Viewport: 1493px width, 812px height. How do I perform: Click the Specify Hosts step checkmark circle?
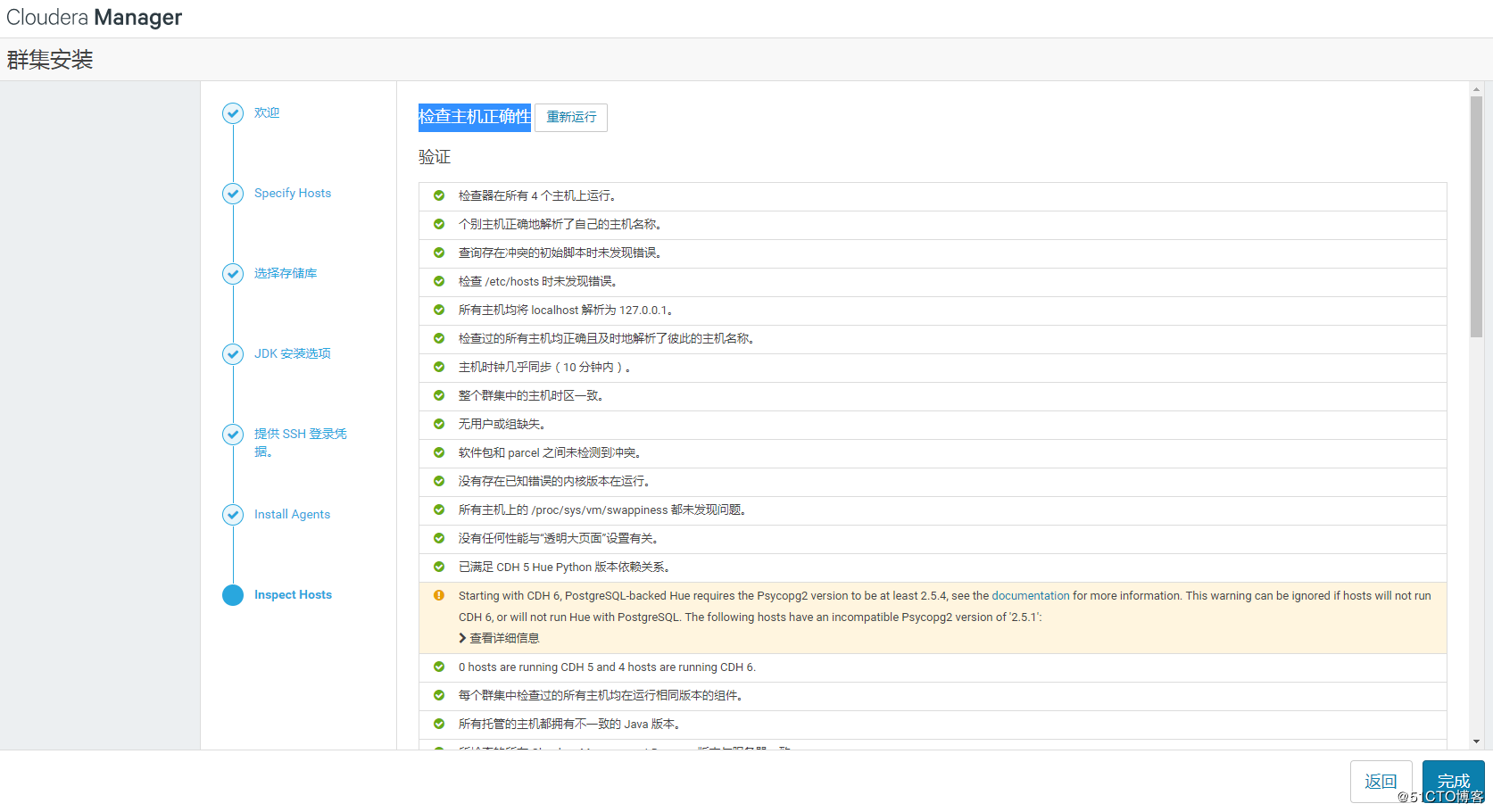233,194
